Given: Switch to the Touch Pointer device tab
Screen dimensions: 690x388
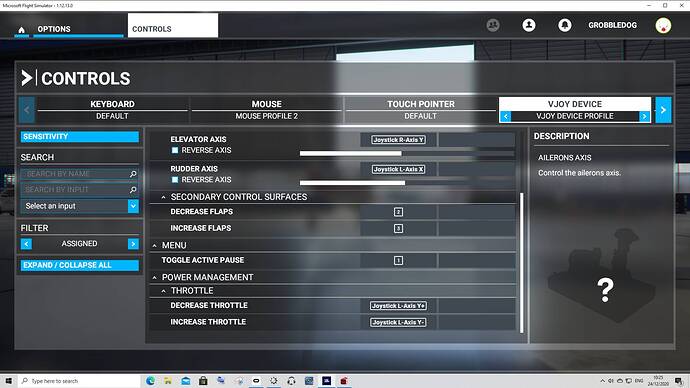Looking at the screenshot, I should tap(421, 110).
